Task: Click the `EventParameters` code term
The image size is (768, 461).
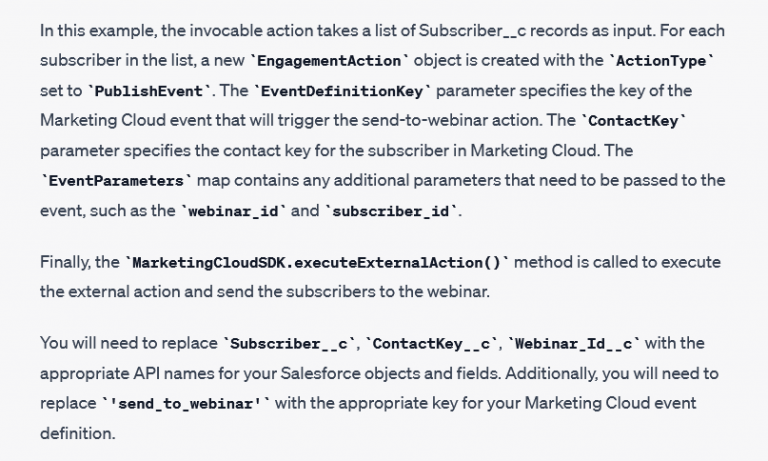Action: [102, 180]
